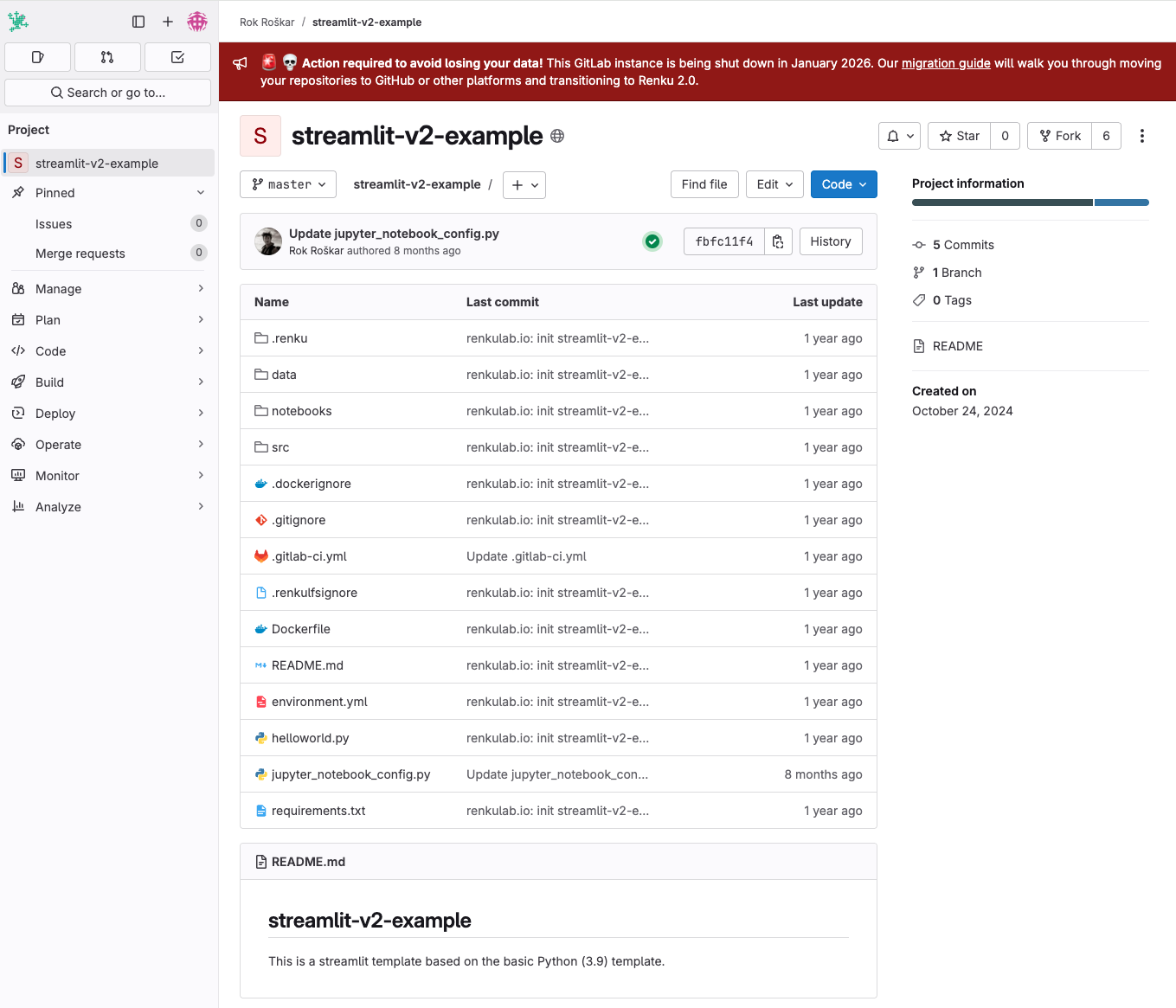This screenshot has width=1176, height=1008.
Task: Expand the Manage sidebar menu
Action: [x=108, y=289]
